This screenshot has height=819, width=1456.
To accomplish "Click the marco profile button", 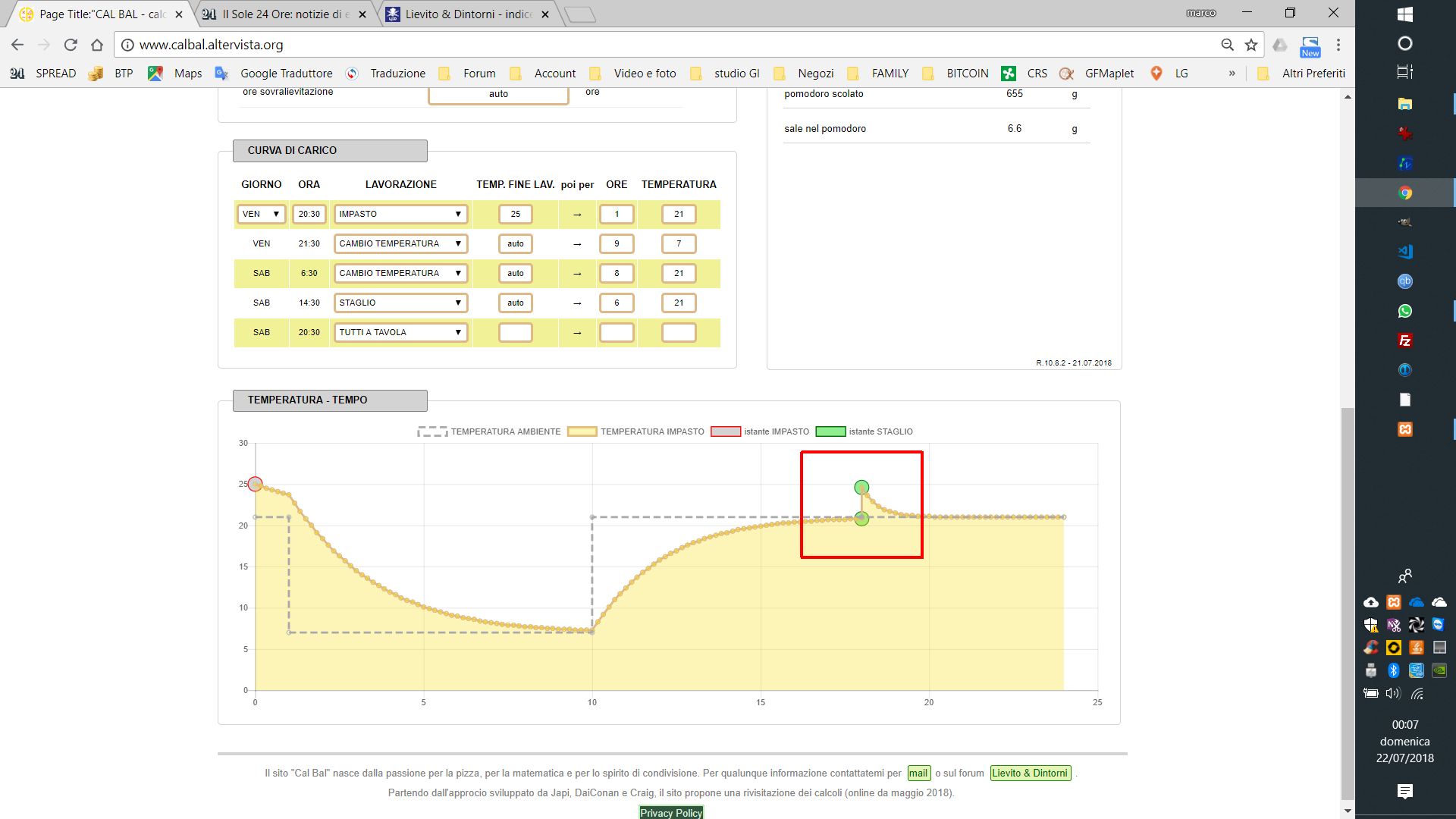I will pyautogui.click(x=1201, y=13).
